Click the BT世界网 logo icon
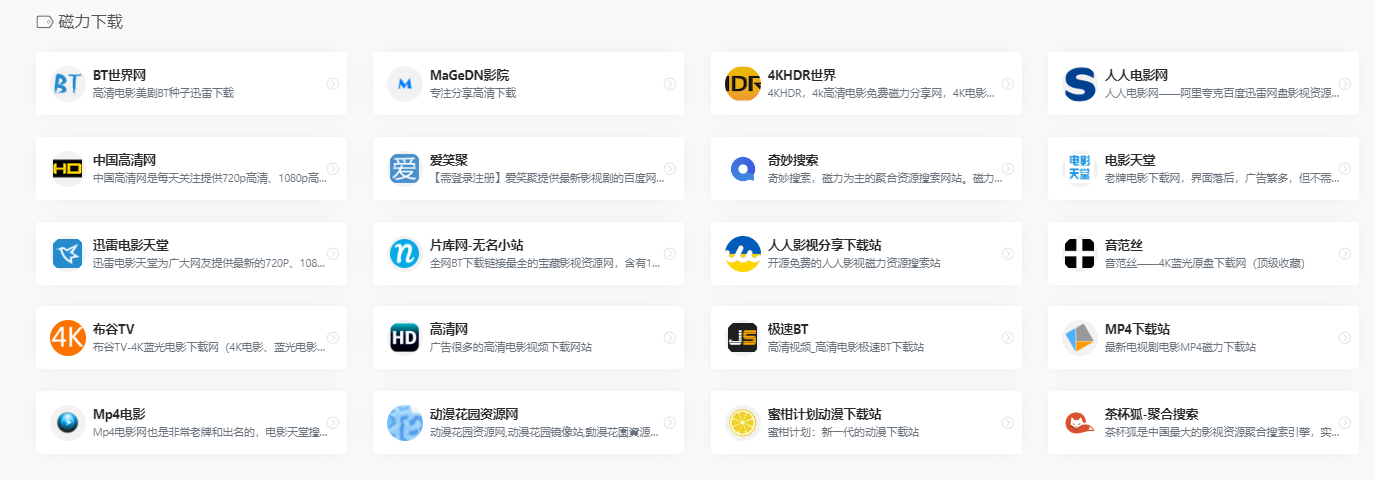This screenshot has width=1375, height=480. [x=68, y=84]
